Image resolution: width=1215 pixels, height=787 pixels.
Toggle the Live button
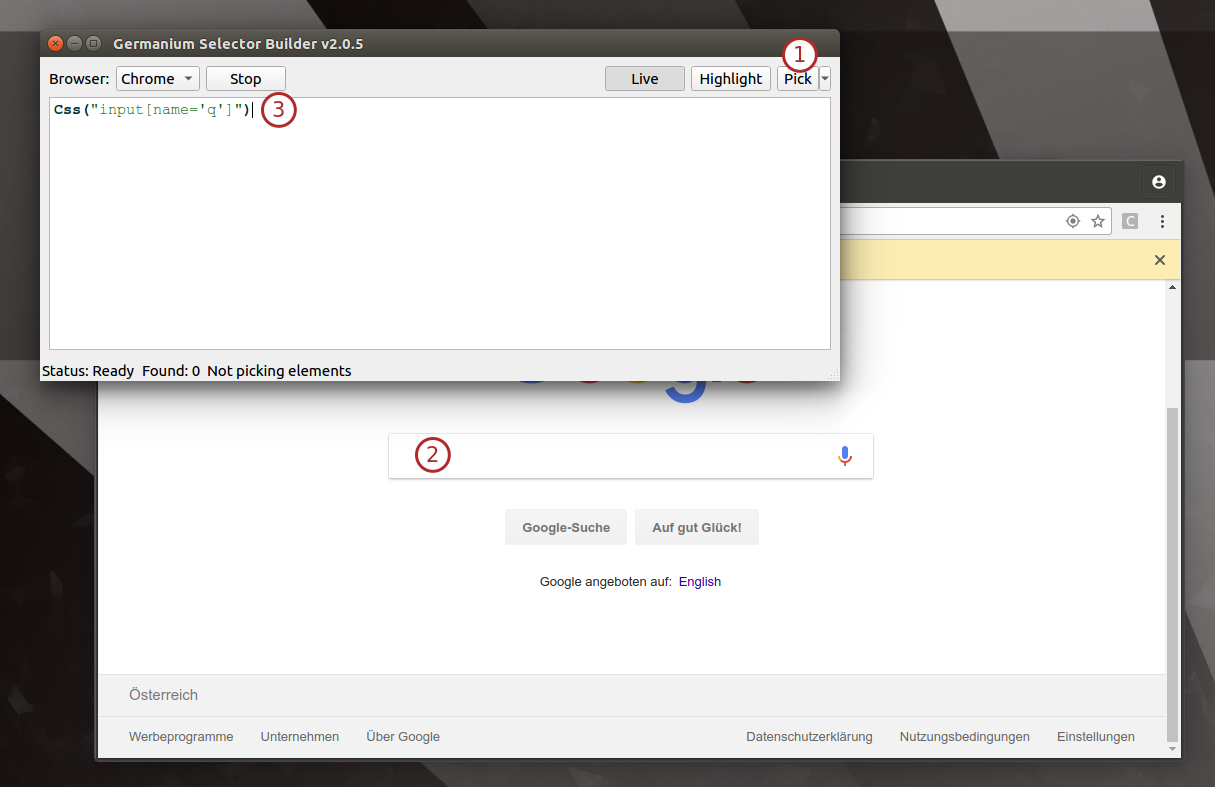coord(645,79)
